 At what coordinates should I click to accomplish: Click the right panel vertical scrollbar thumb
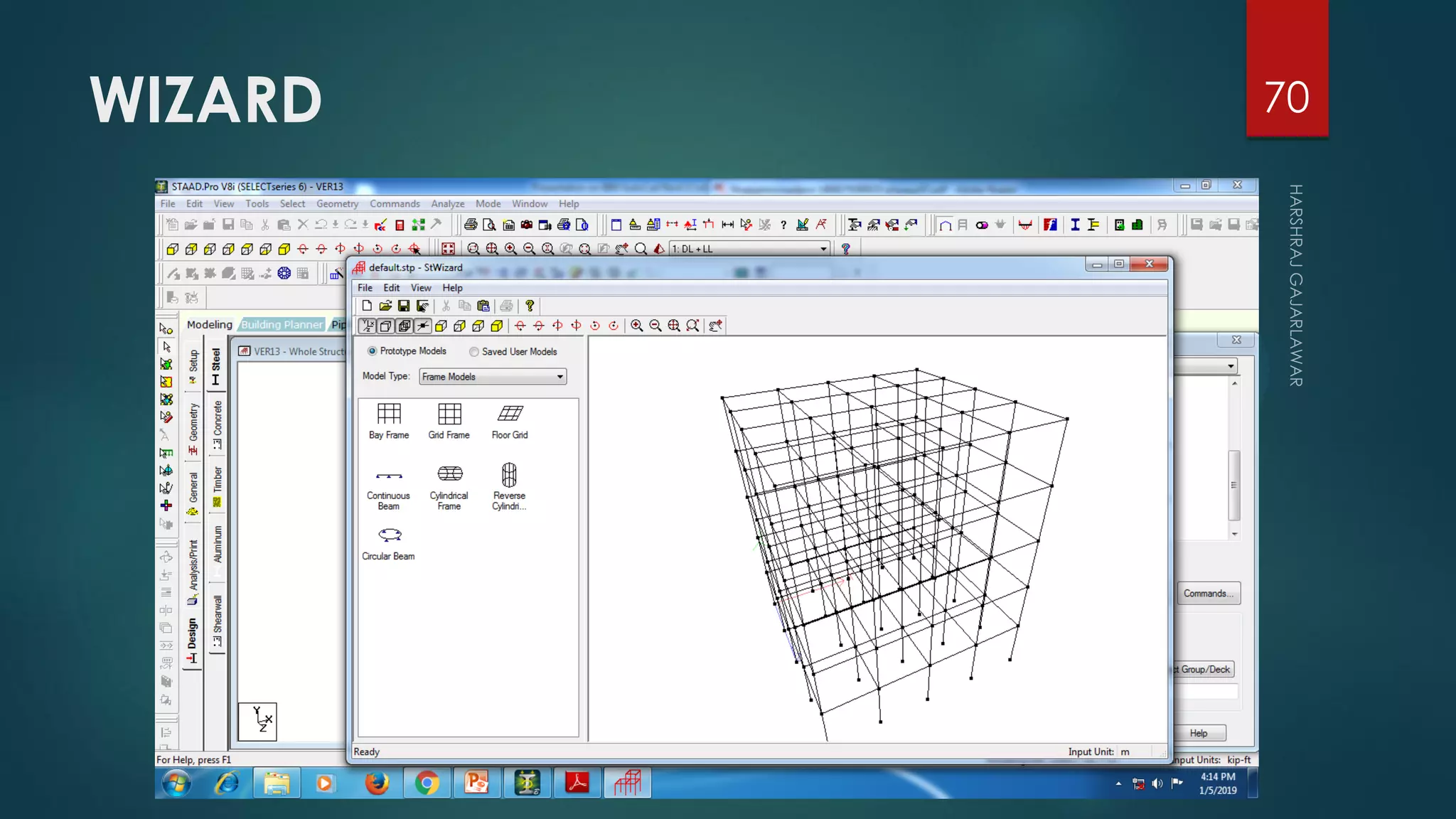coord(1234,485)
